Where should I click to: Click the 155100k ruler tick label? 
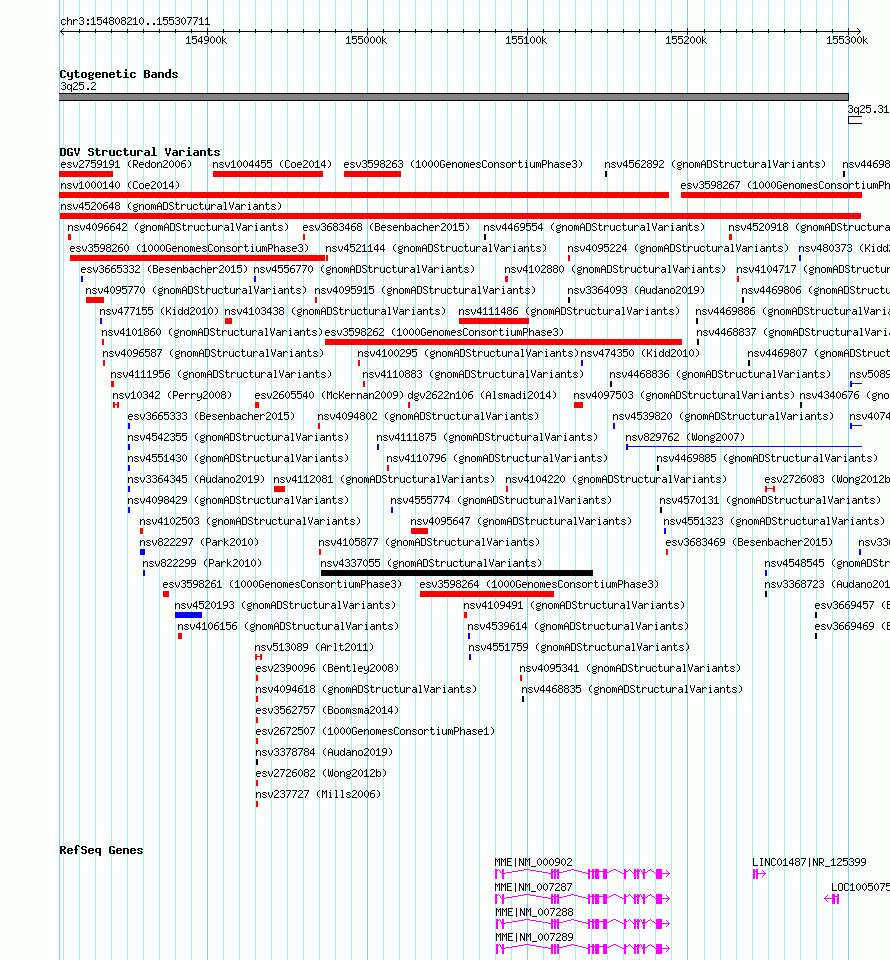point(526,40)
